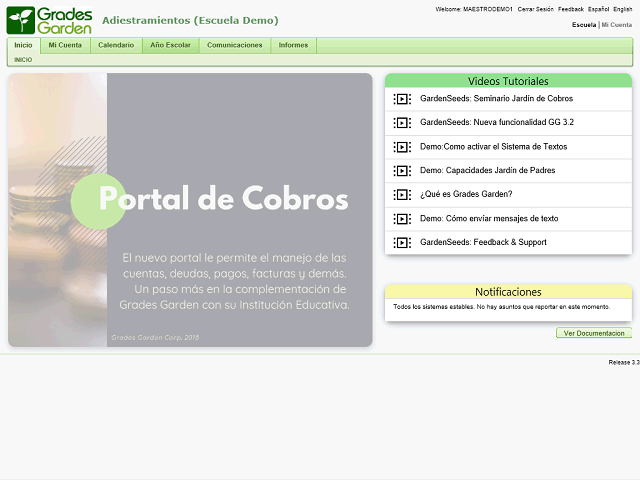Click video icon beside Como activar el Sistema de Textos
The height and width of the screenshot is (480, 640).
(x=402, y=147)
